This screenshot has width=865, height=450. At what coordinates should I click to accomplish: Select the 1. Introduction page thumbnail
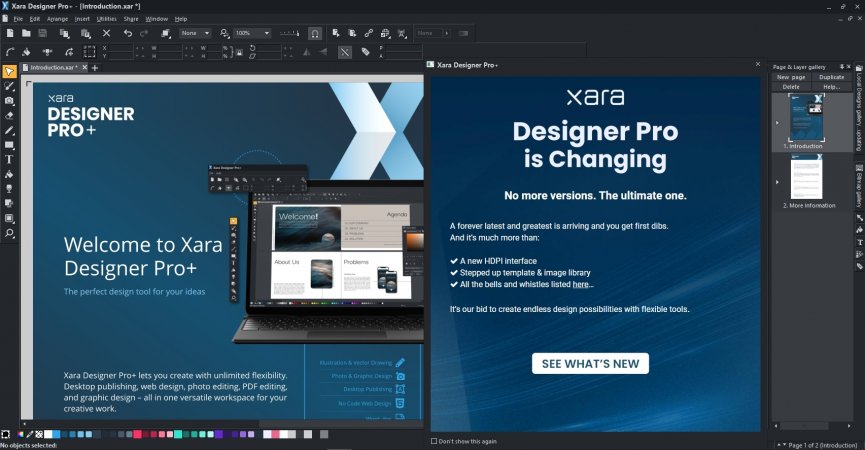(806, 117)
